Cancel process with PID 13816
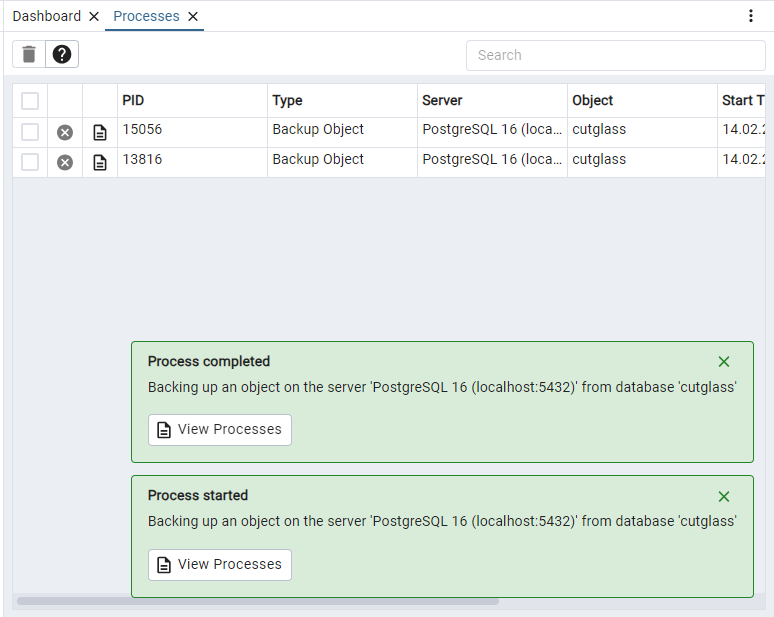This screenshot has height=617, width=774. [65, 162]
